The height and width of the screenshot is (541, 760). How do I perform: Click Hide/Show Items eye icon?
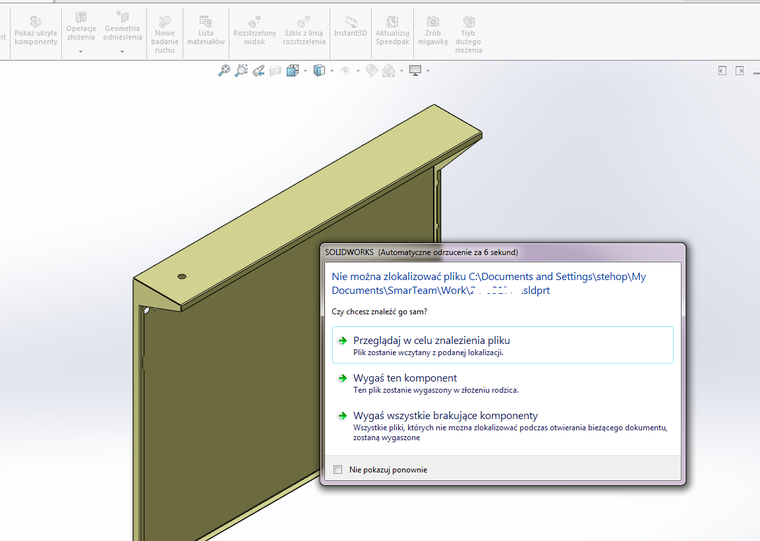tap(345, 71)
